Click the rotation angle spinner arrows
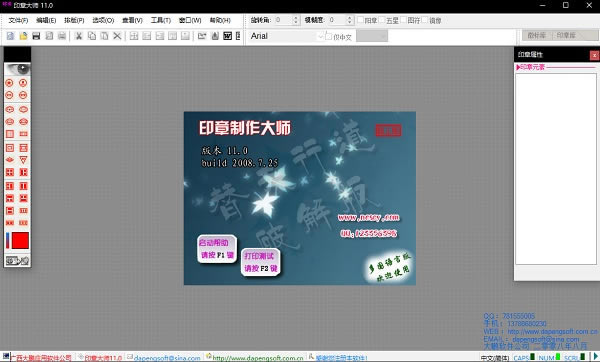 tap(295, 20)
